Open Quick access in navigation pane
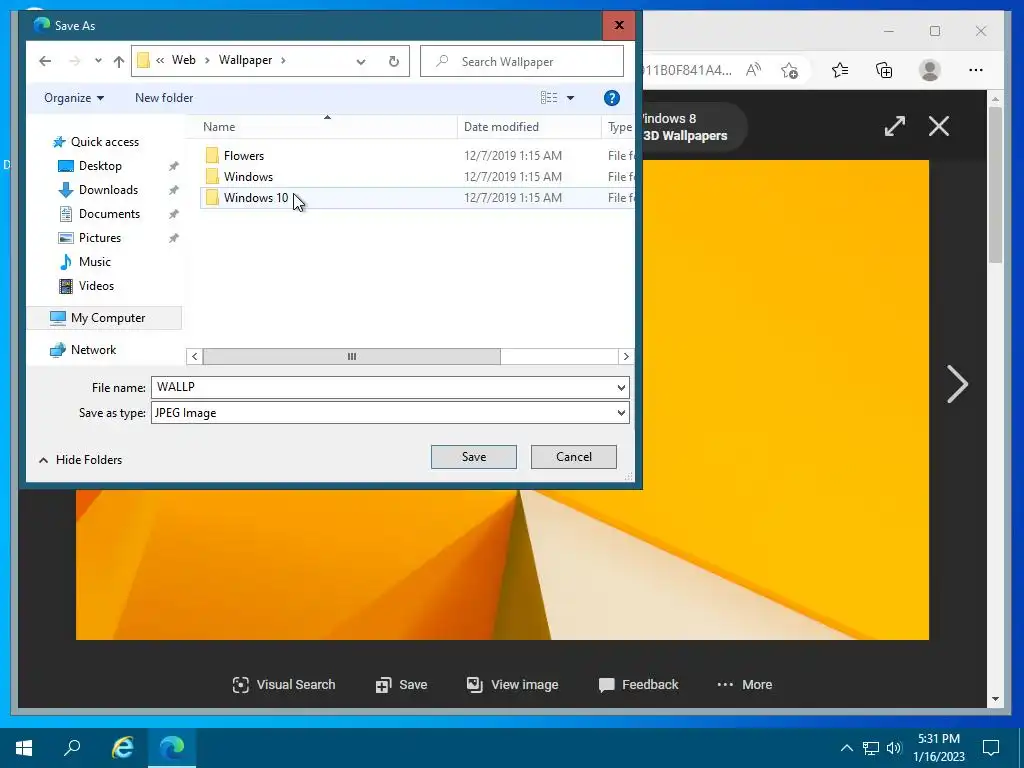Image resolution: width=1024 pixels, height=768 pixels. pos(104,142)
